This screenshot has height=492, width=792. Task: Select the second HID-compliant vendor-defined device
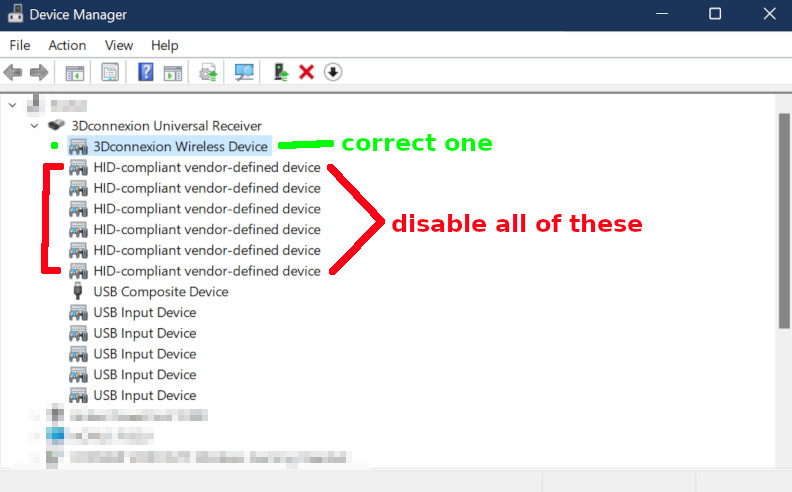click(207, 188)
